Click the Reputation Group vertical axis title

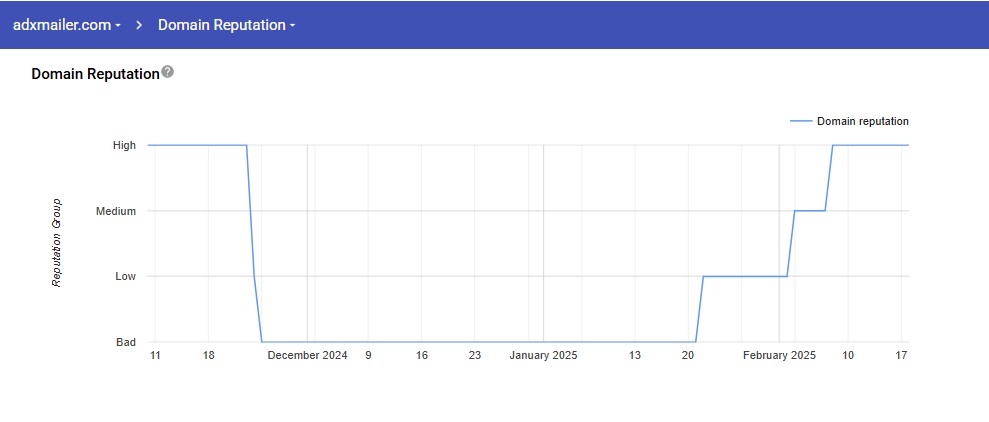[x=57, y=243]
